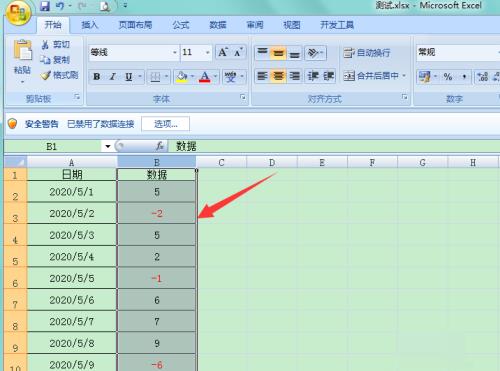Image resolution: width=500 pixels, height=371 pixels.
Task: Open the font size 11 dropdown
Action: pyautogui.click(x=207, y=53)
